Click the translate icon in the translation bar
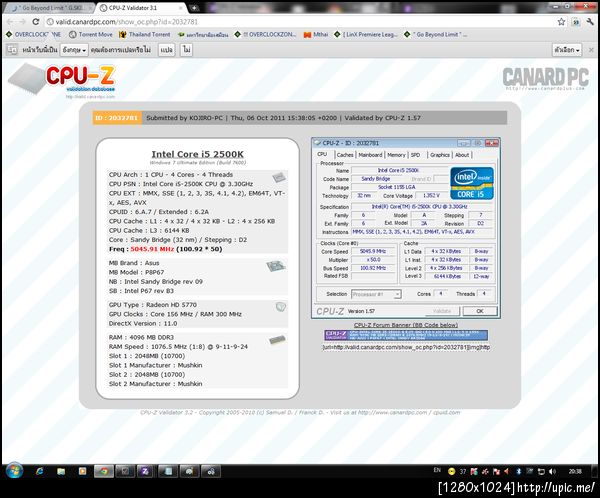Image resolution: width=600 pixels, height=498 pixels. (x=12, y=50)
